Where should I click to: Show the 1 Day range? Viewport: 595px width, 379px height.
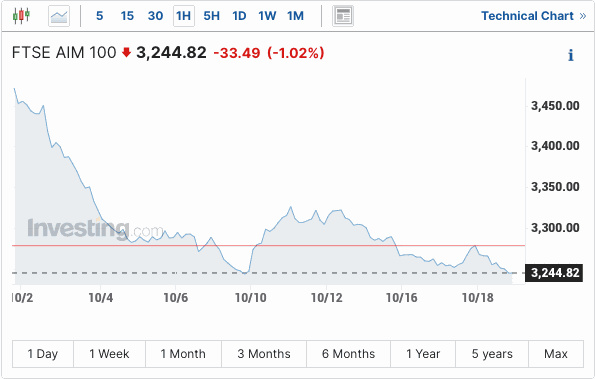pos(42,354)
